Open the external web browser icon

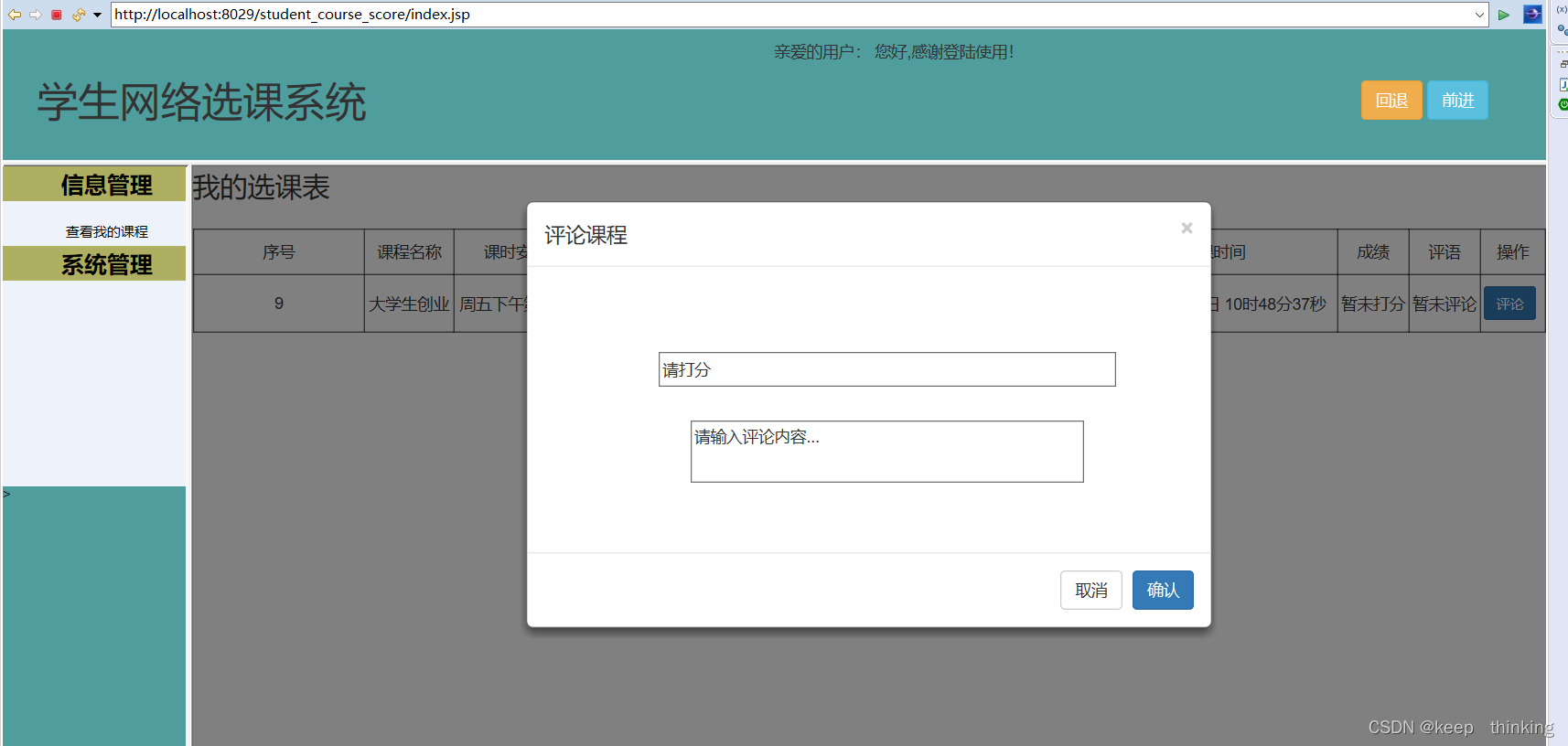1532,15
